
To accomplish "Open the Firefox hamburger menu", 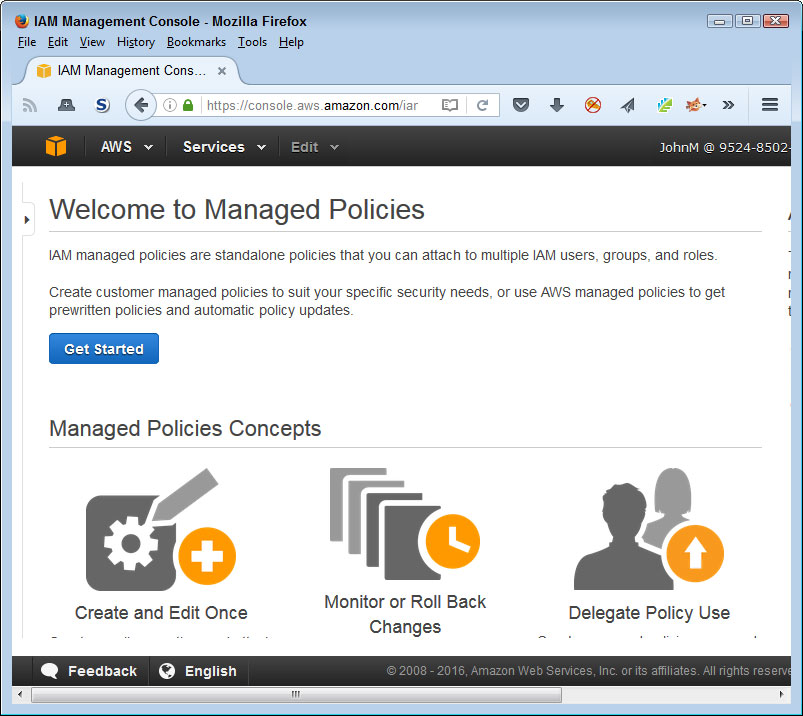I will click(x=770, y=105).
